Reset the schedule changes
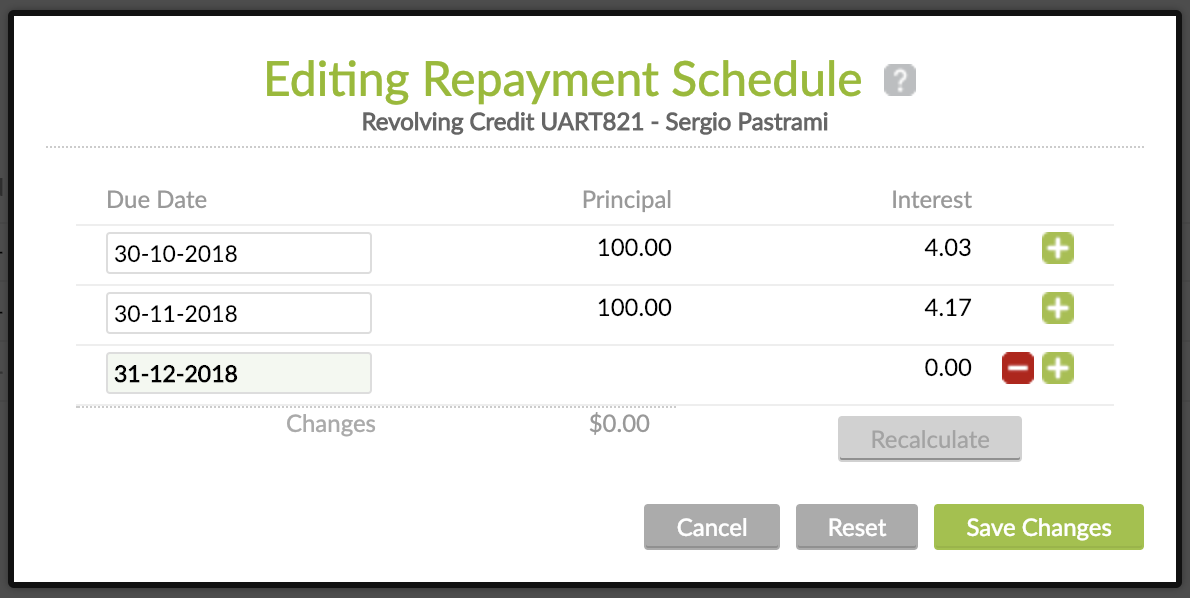This screenshot has height=598, width=1190. click(856, 527)
